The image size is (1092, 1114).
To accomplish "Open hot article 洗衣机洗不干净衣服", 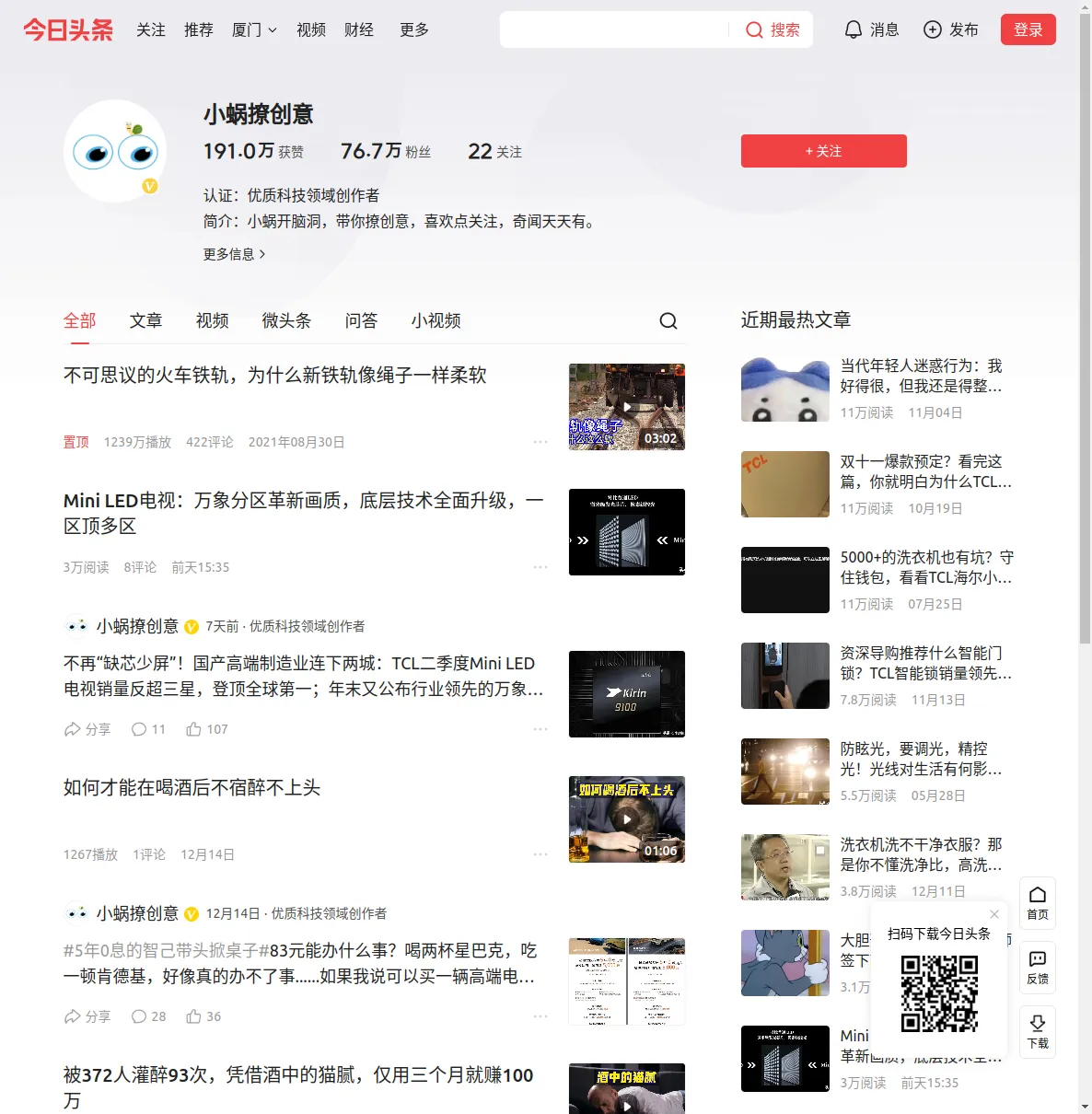I will [x=922, y=854].
